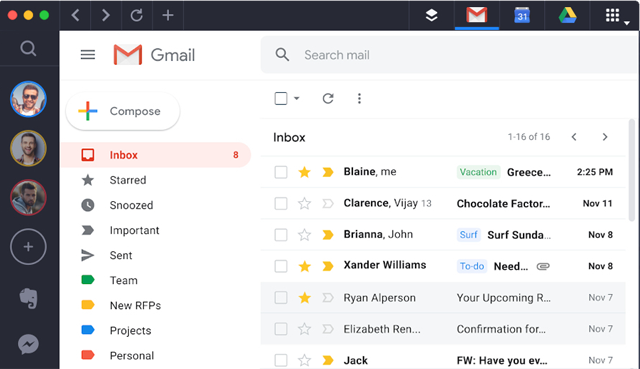This screenshot has height=369, width=640.
Task: Switch to the Gmail app tab
Action: click(x=477, y=15)
